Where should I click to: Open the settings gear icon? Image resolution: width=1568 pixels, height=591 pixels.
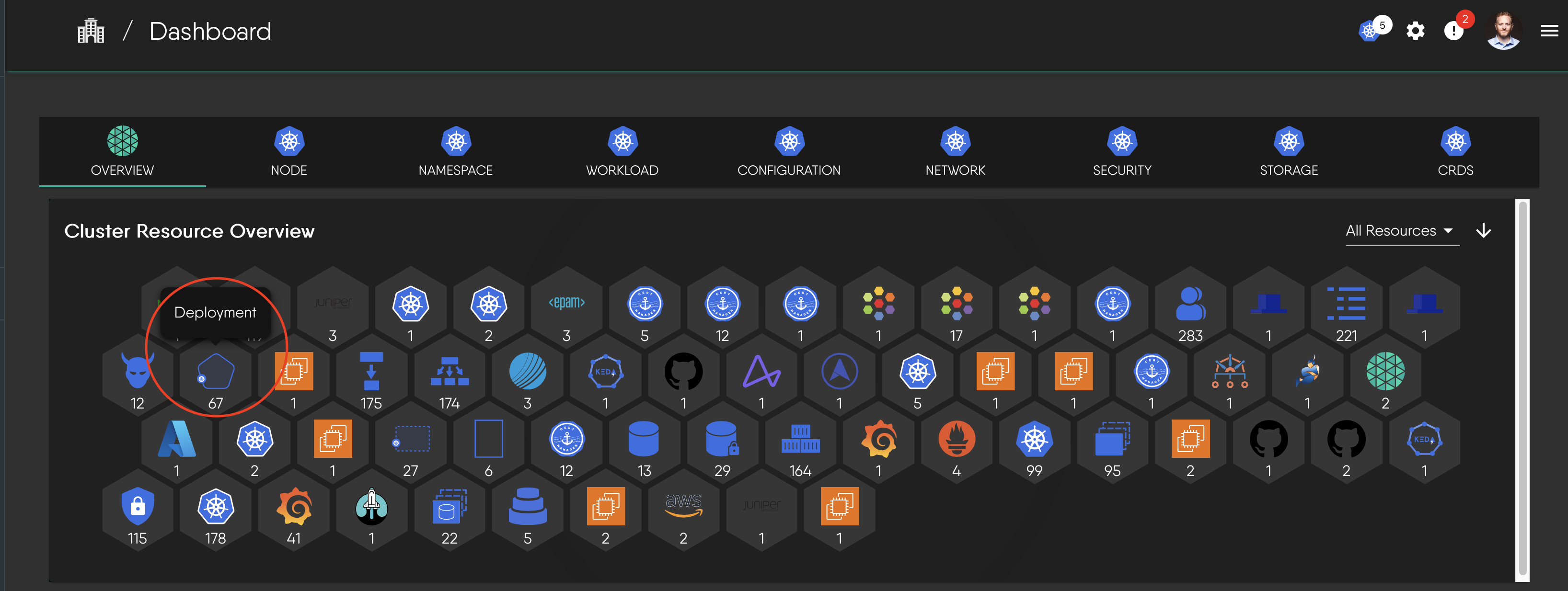1416,31
